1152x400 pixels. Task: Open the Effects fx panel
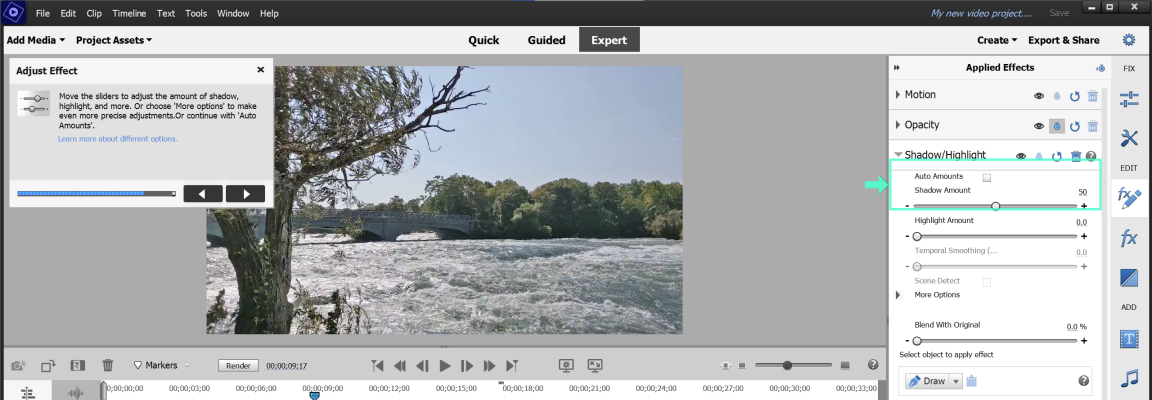click(x=1129, y=238)
